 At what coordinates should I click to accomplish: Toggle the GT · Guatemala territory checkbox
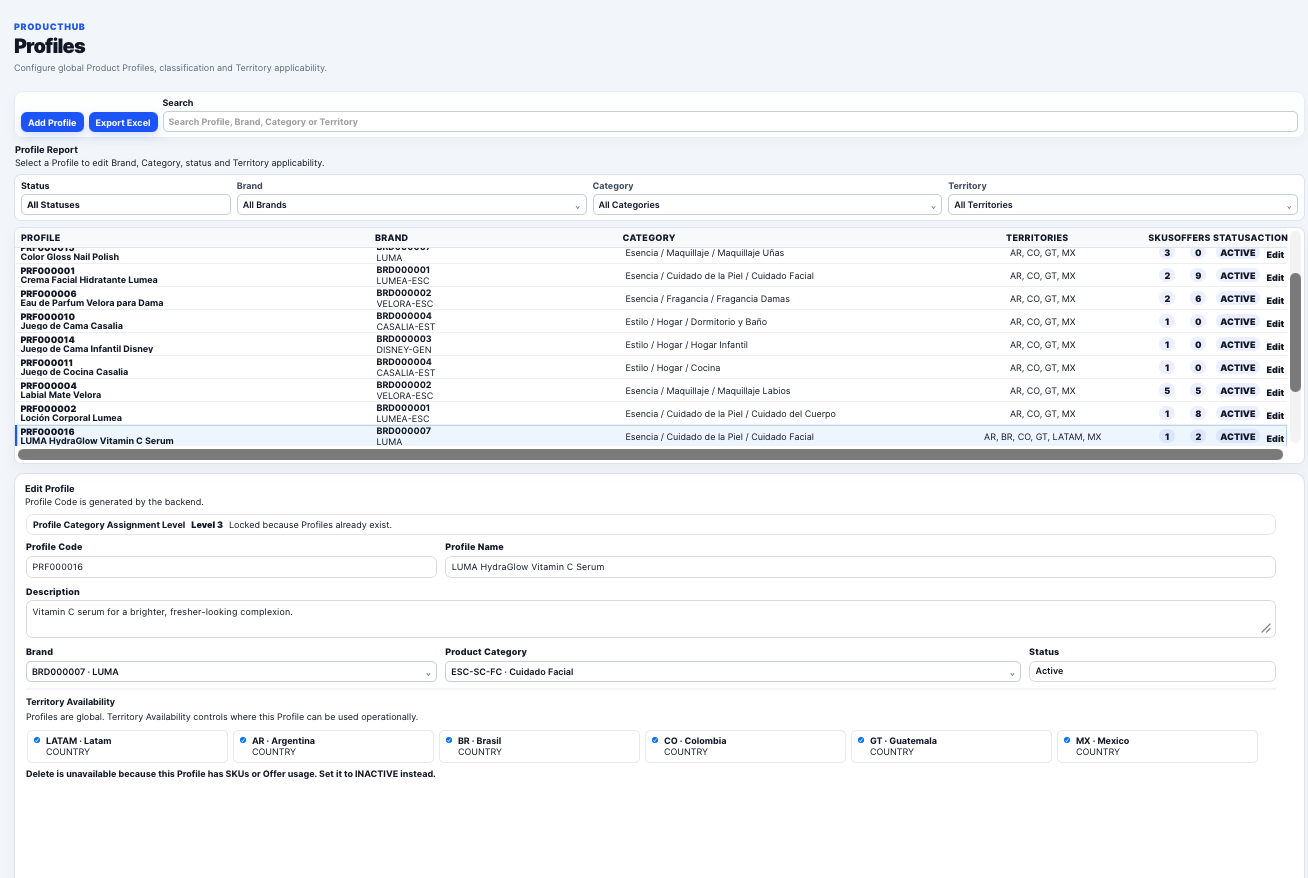pyautogui.click(x=861, y=740)
